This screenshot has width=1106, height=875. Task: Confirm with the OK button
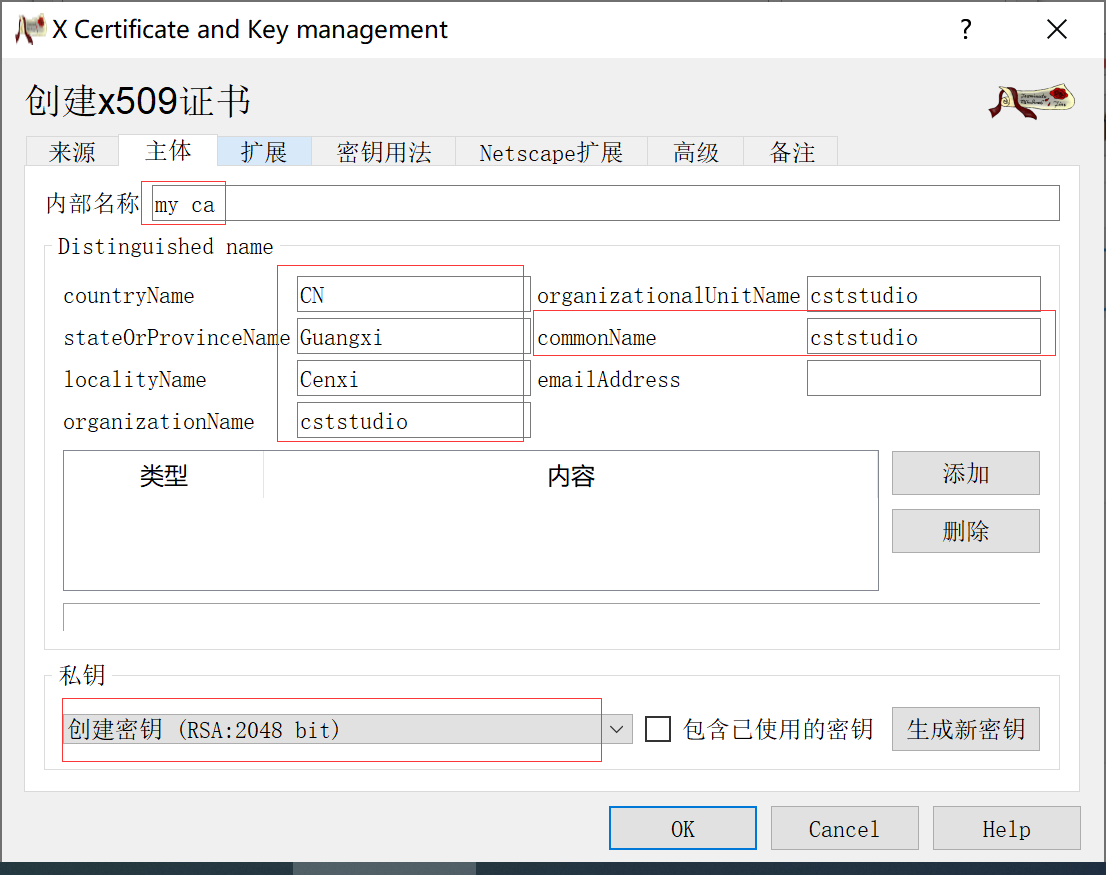683,828
